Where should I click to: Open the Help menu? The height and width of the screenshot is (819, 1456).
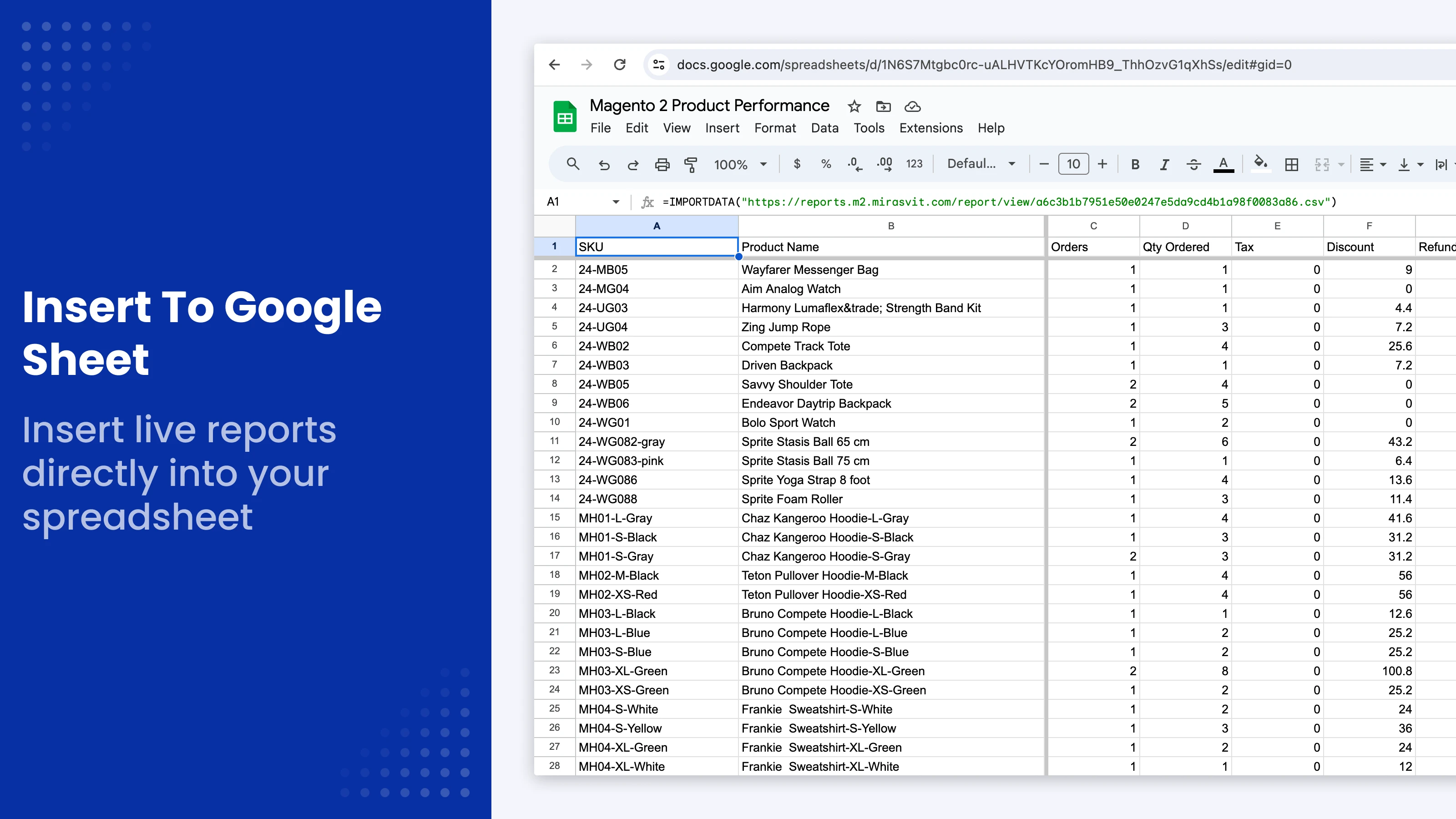point(991,128)
